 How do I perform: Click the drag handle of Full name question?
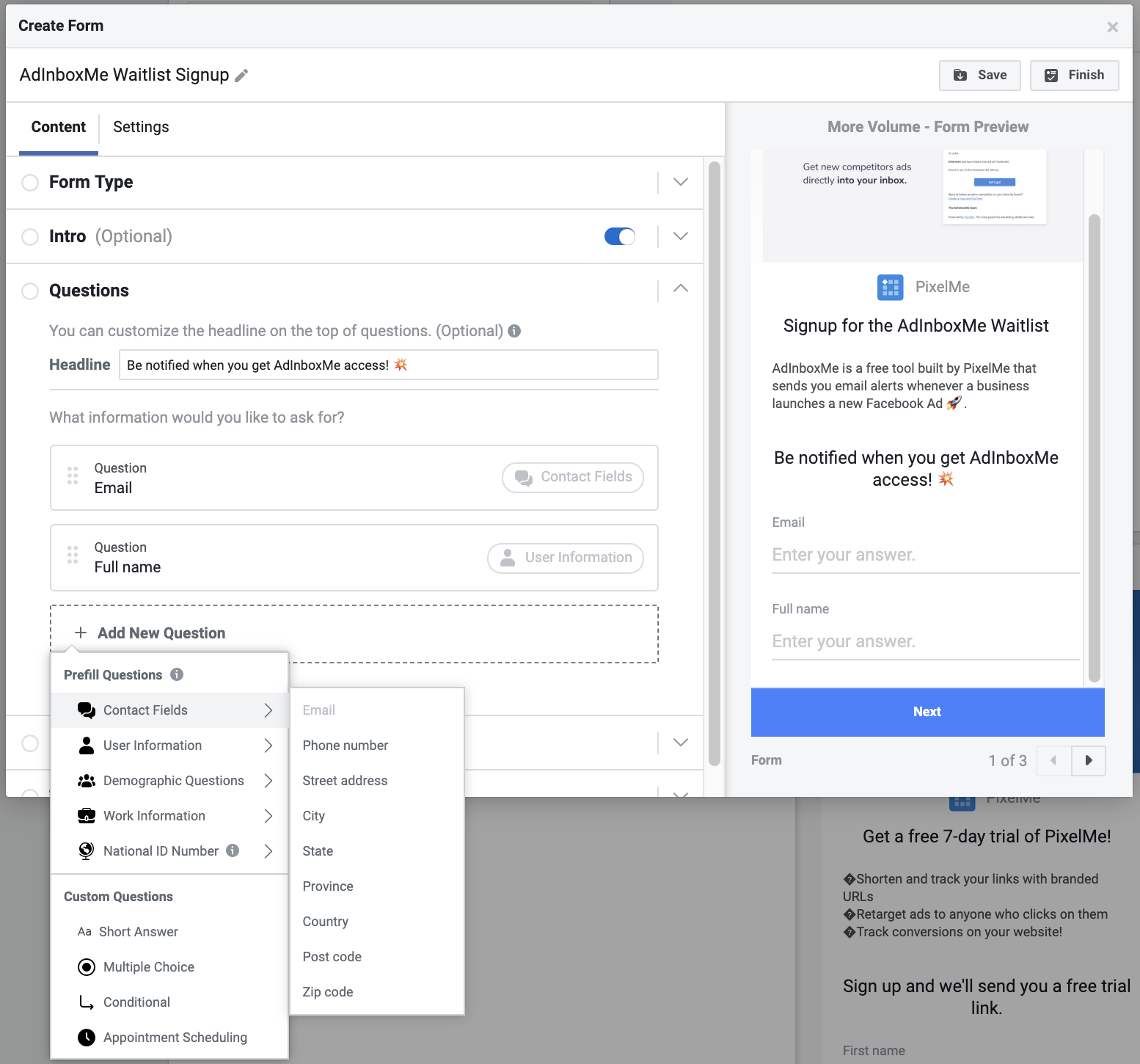click(73, 555)
